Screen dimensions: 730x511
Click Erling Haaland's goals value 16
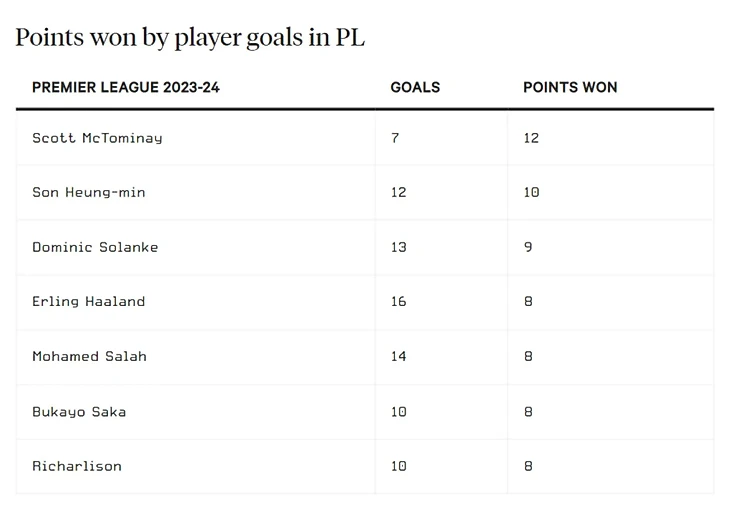(x=399, y=301)
